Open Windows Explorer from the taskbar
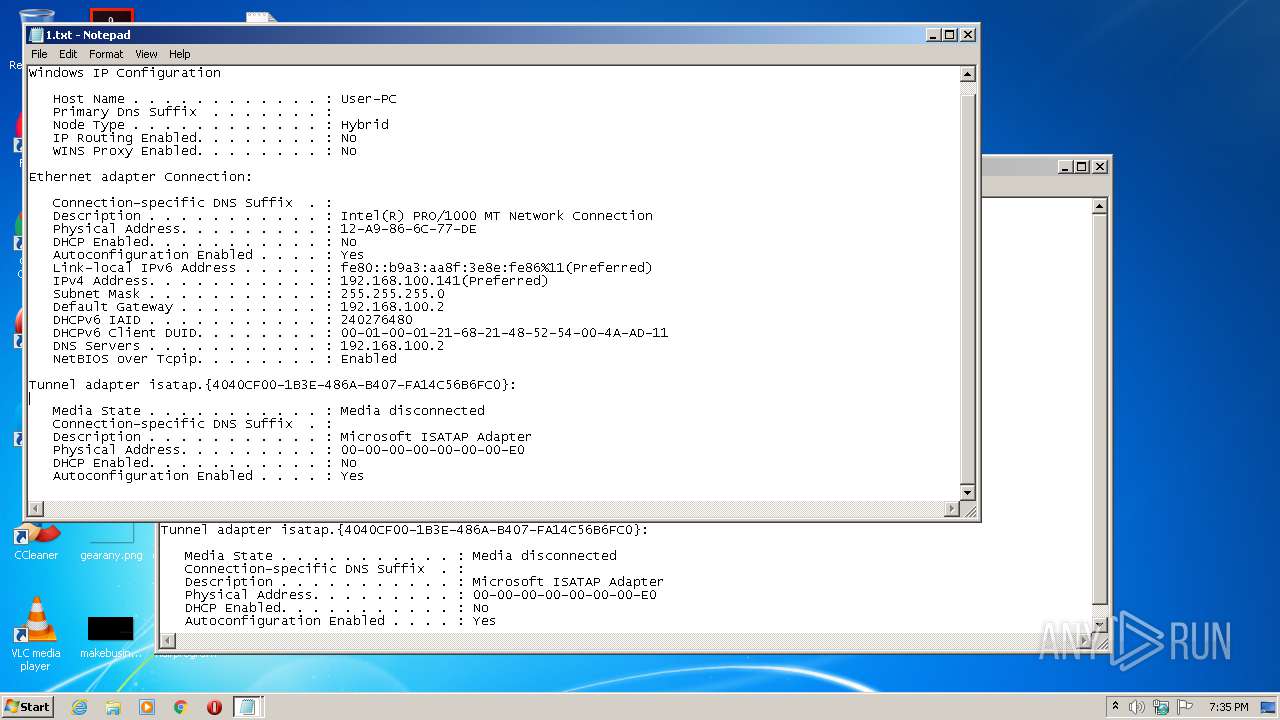 [113, 707]
